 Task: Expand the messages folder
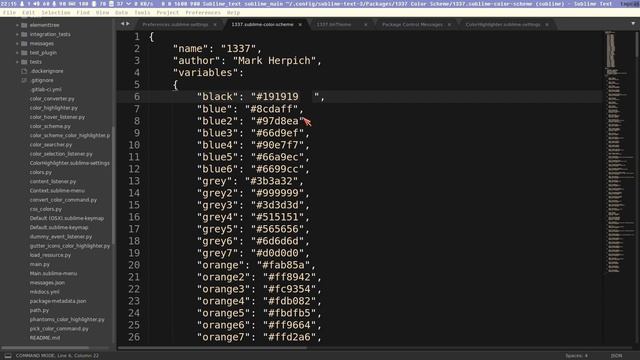(x=18, y=44)
